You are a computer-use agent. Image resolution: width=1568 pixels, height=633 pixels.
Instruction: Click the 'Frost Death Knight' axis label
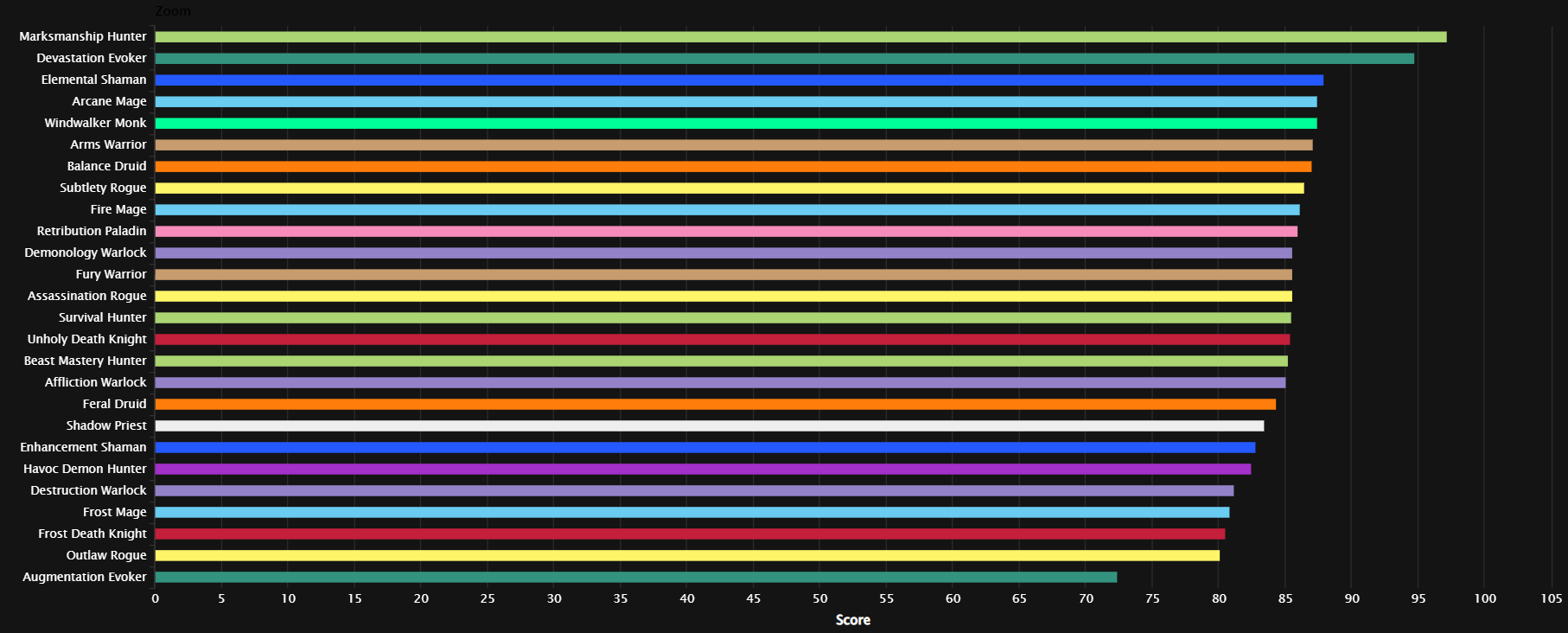tap(92, 534)
